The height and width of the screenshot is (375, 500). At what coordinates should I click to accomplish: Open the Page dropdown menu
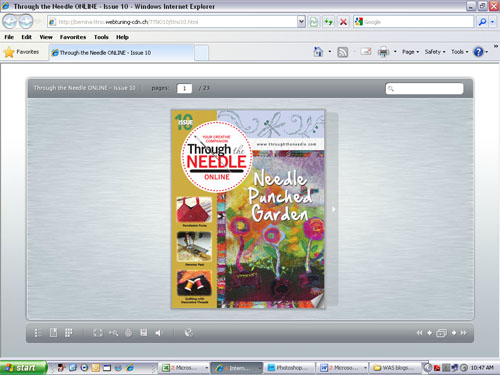pos(410,52)
